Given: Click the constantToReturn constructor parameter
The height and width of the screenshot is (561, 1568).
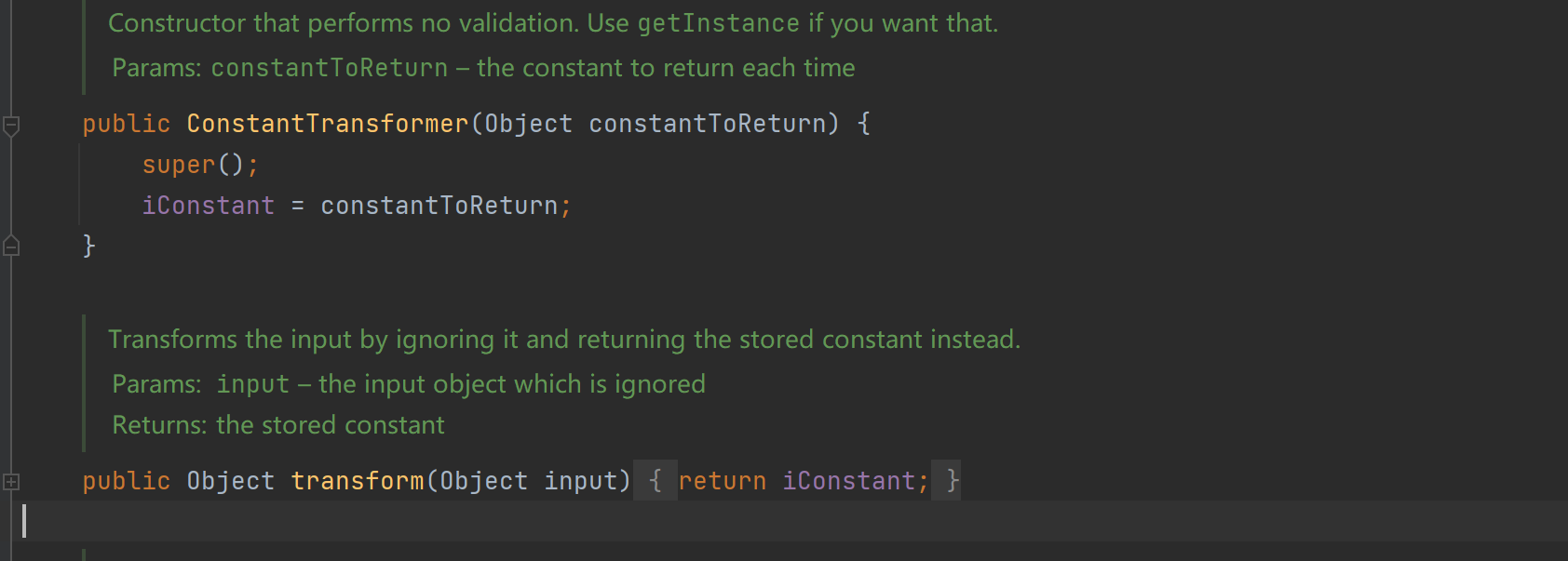Looking at the screenshot, I should [708, 124].
